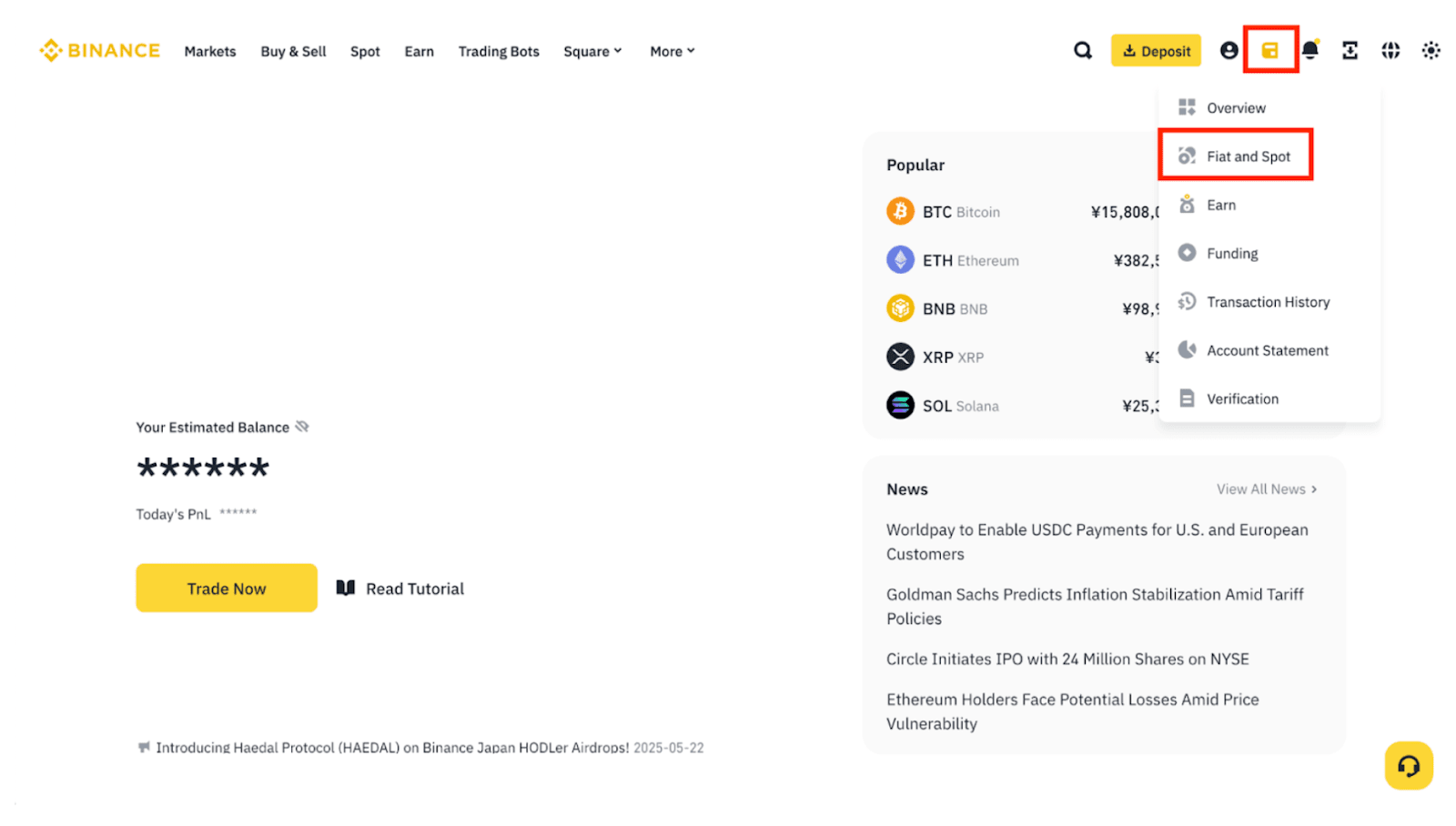Click the download app icon
The width and height of the screenshot is (1456, 826).
(1350, 51)
